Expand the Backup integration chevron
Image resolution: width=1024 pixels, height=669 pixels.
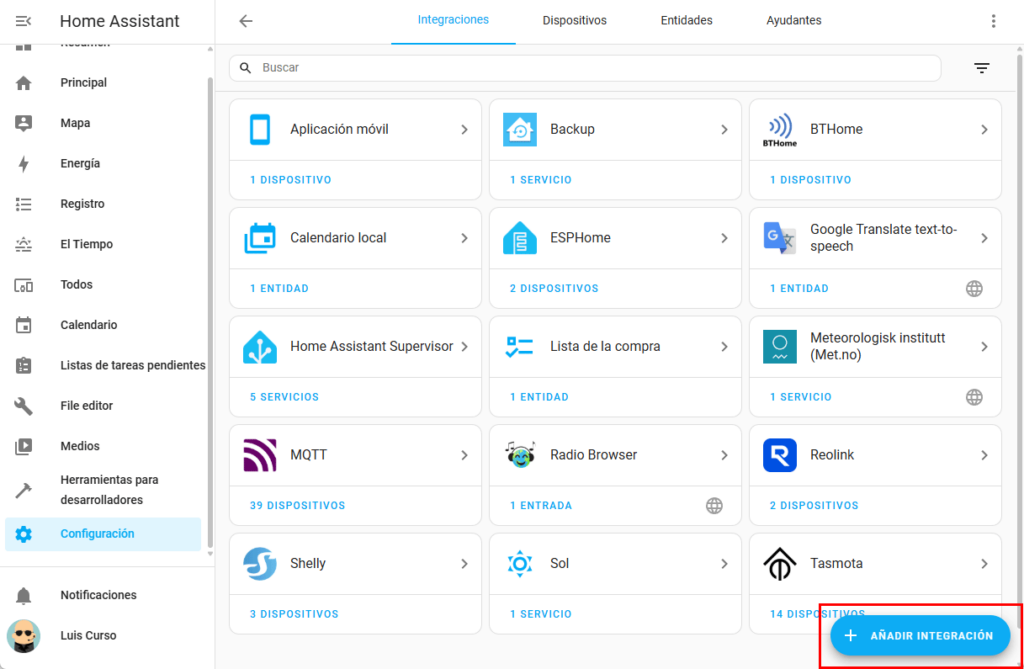[x=724, y=130]
